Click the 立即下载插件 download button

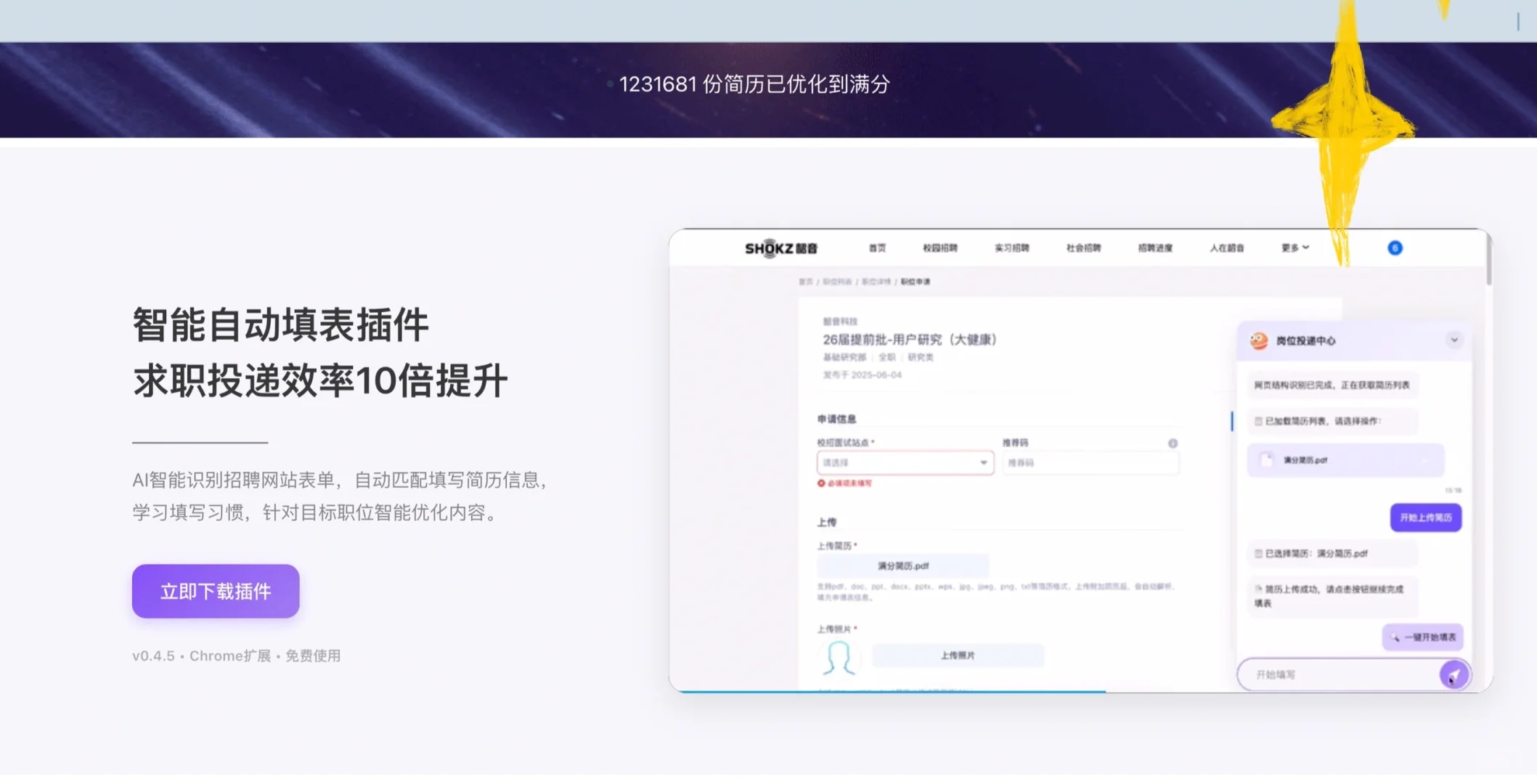(215, 592)
